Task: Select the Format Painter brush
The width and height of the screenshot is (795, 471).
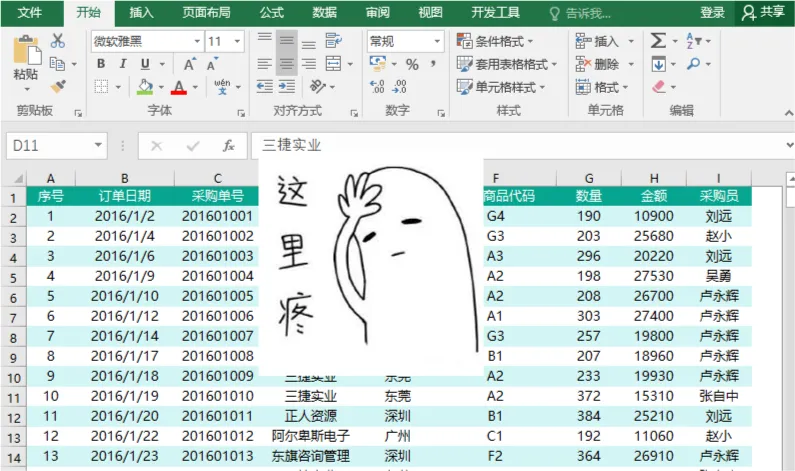Action: click(x=58, y=86)
